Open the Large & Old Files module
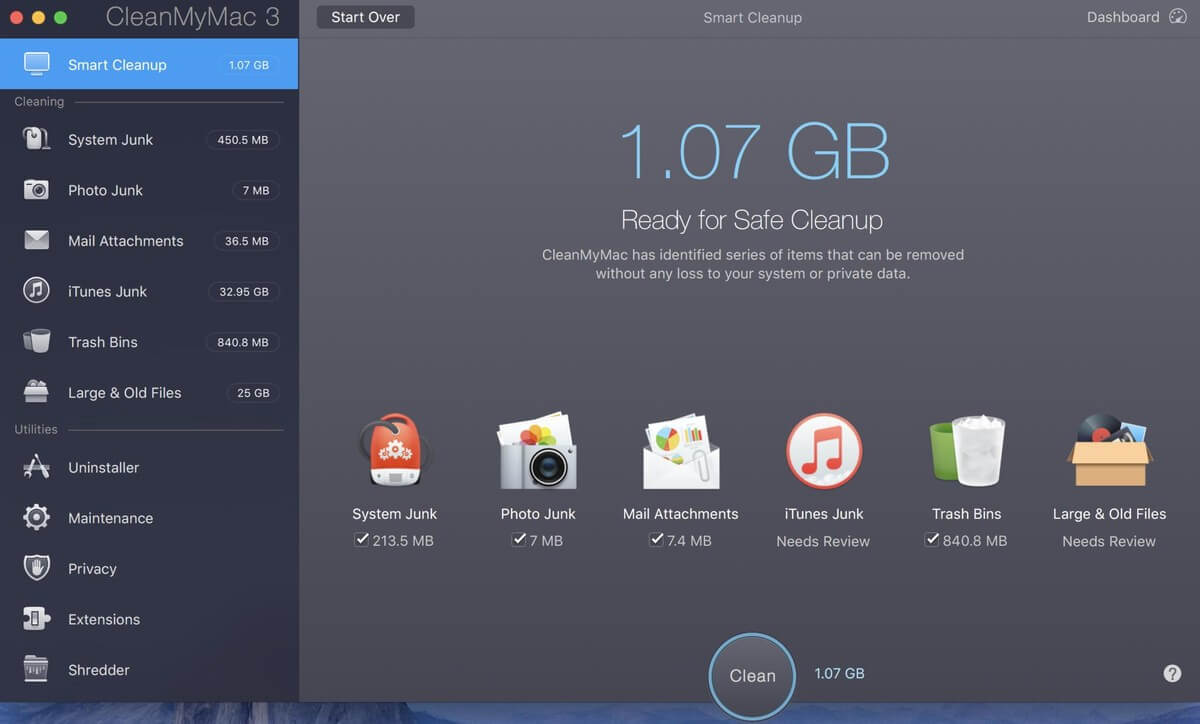 tap(149, 392)
